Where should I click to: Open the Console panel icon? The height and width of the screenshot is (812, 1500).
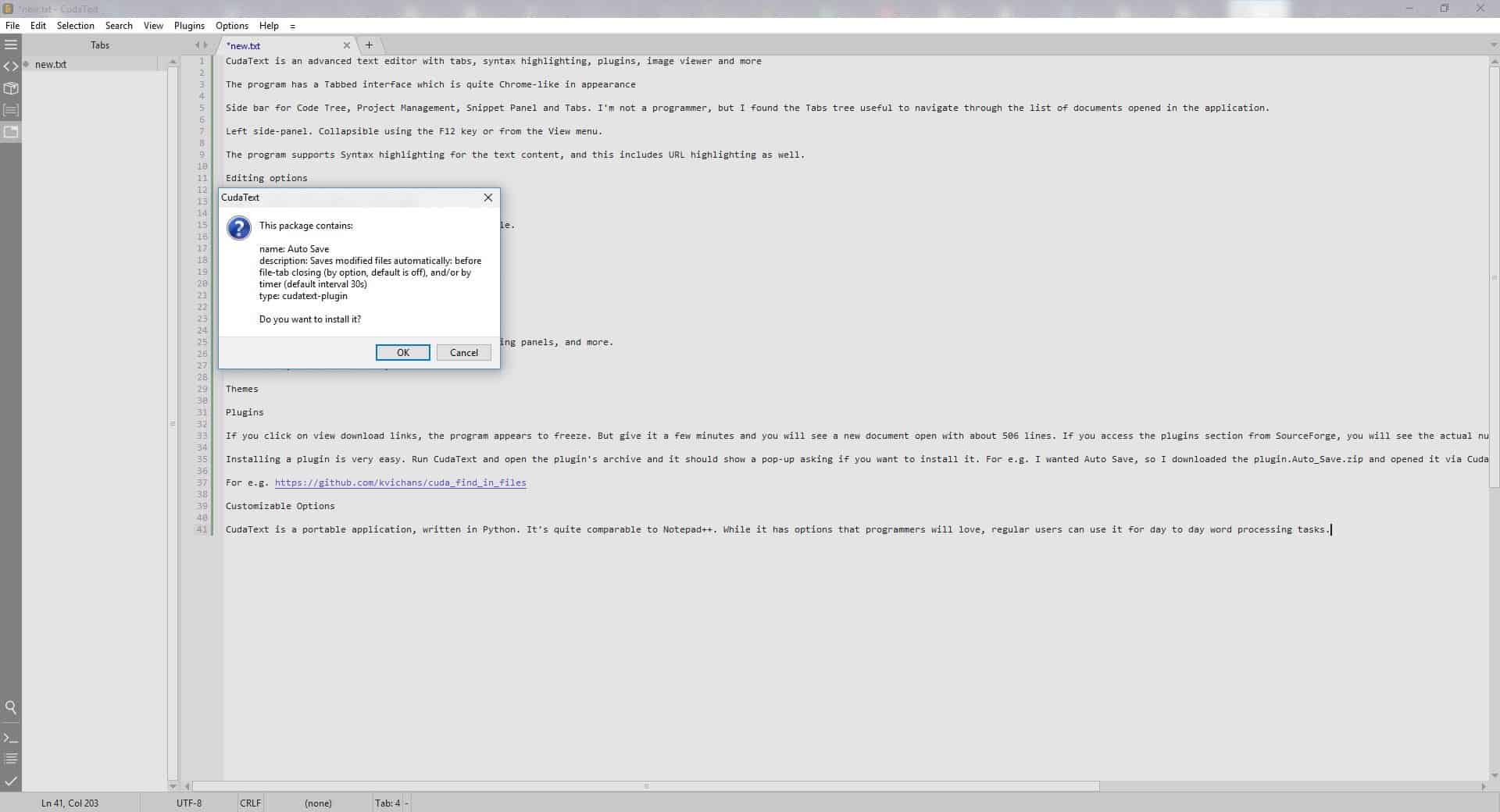tap(11, 737)
